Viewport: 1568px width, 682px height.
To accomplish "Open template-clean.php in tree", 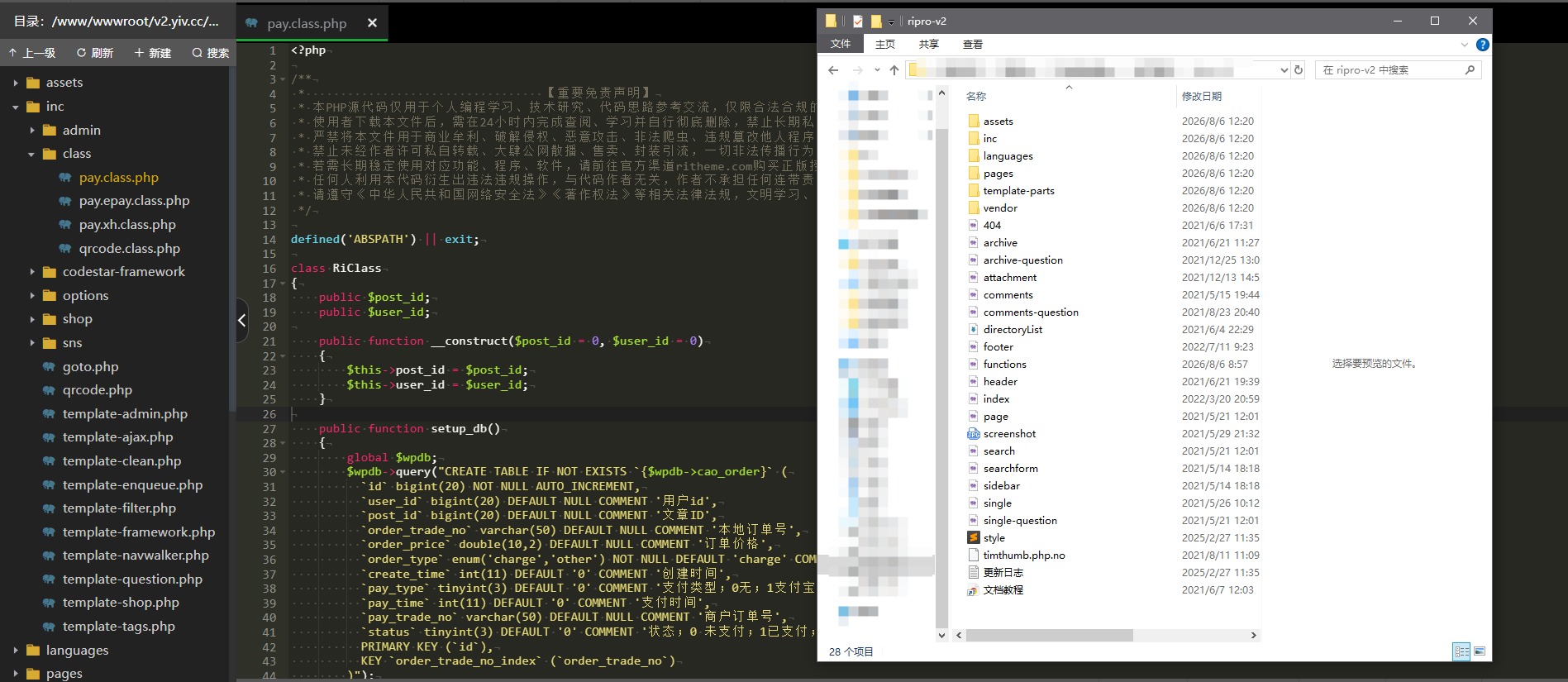I will tap(122, 461).
